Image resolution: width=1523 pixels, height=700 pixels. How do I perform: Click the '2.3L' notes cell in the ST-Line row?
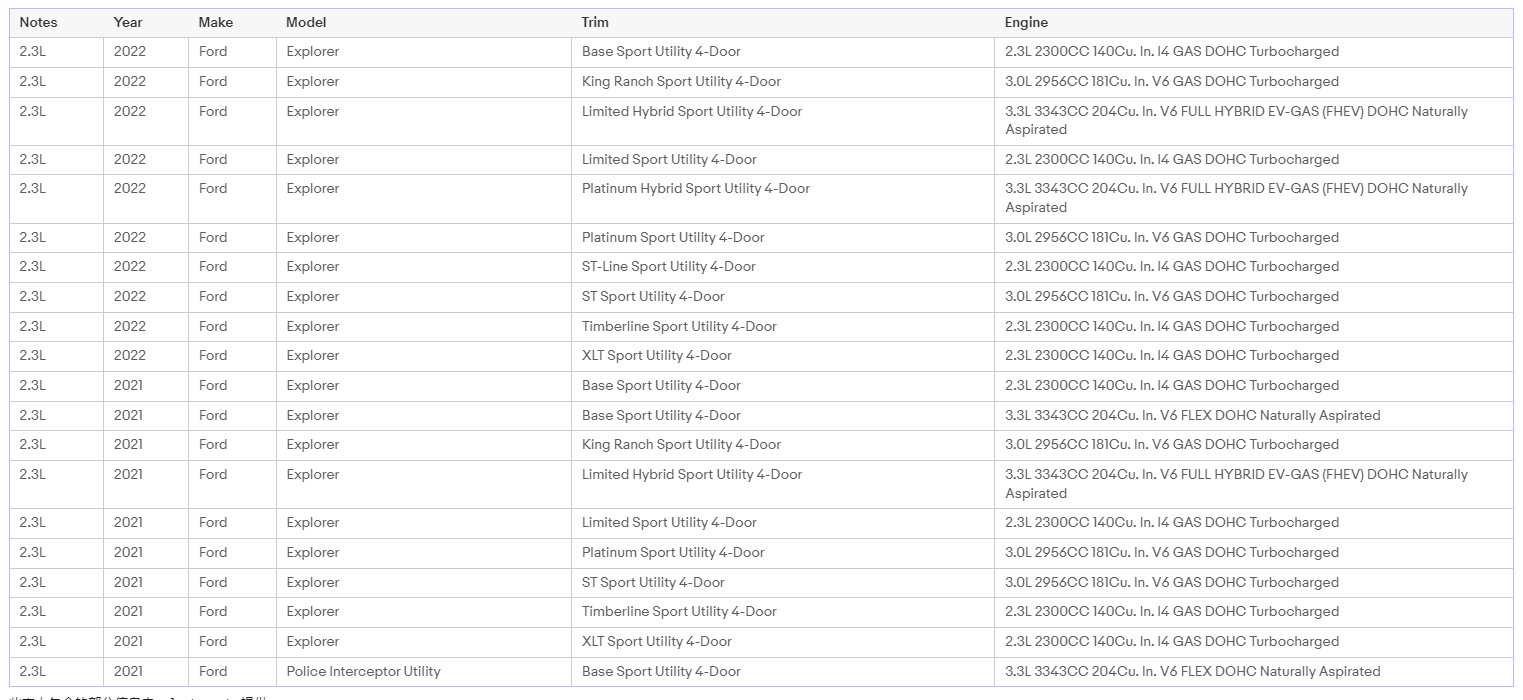32,266
